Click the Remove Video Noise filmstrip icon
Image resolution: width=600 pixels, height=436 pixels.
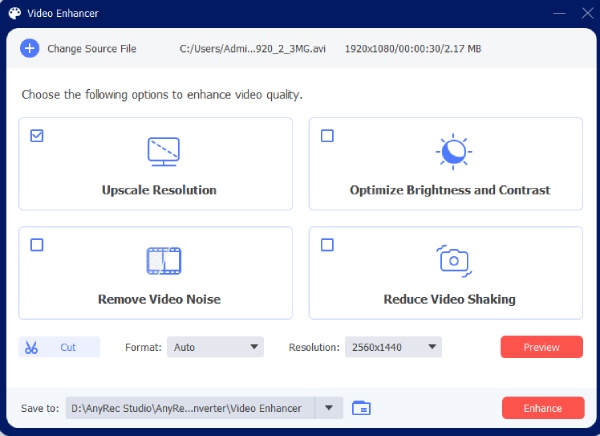(x=164, y=261)
